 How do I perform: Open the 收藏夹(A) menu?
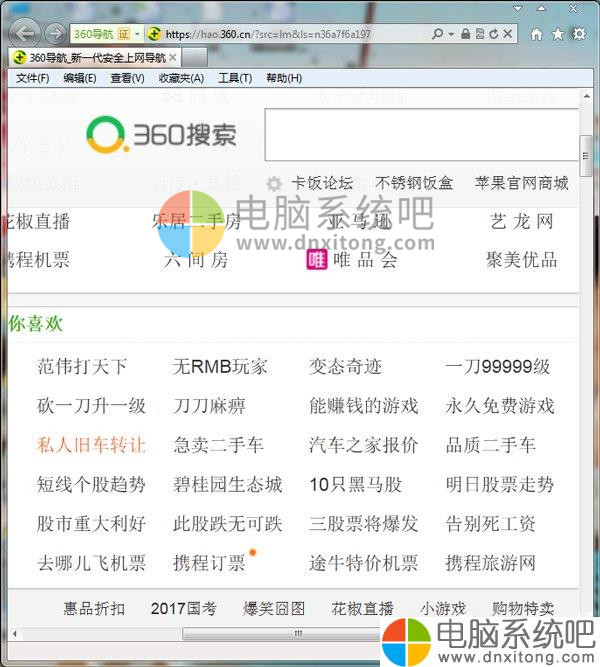(x=181, y=78)
